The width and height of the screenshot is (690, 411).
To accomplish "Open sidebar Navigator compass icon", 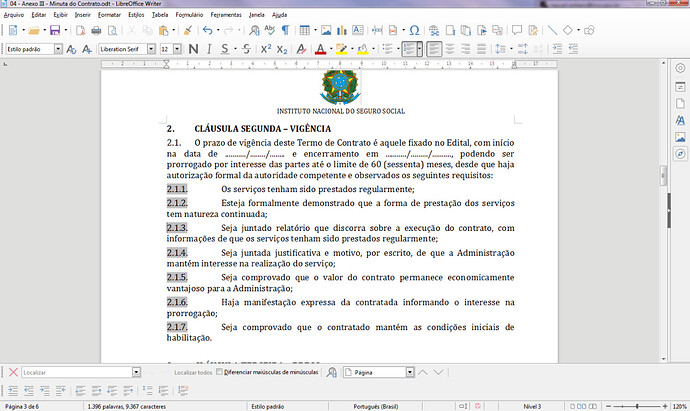I will coord(680,154).
